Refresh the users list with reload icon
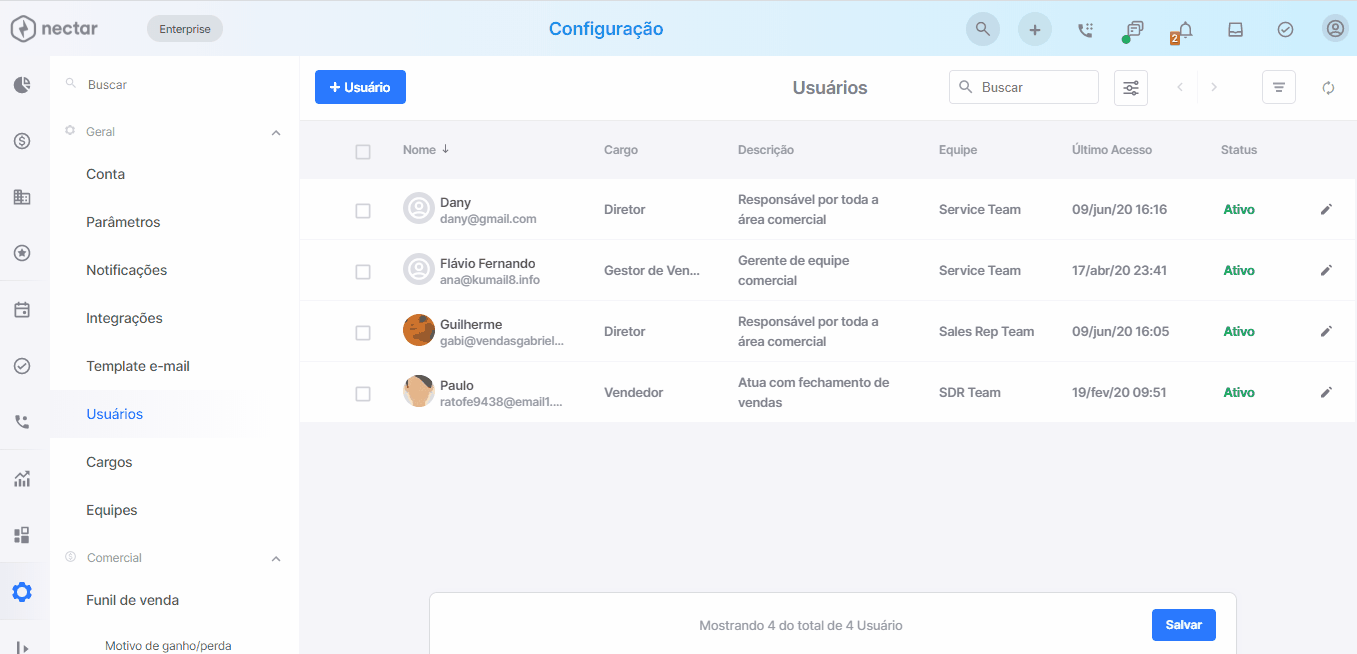 tap(1328, 88)
